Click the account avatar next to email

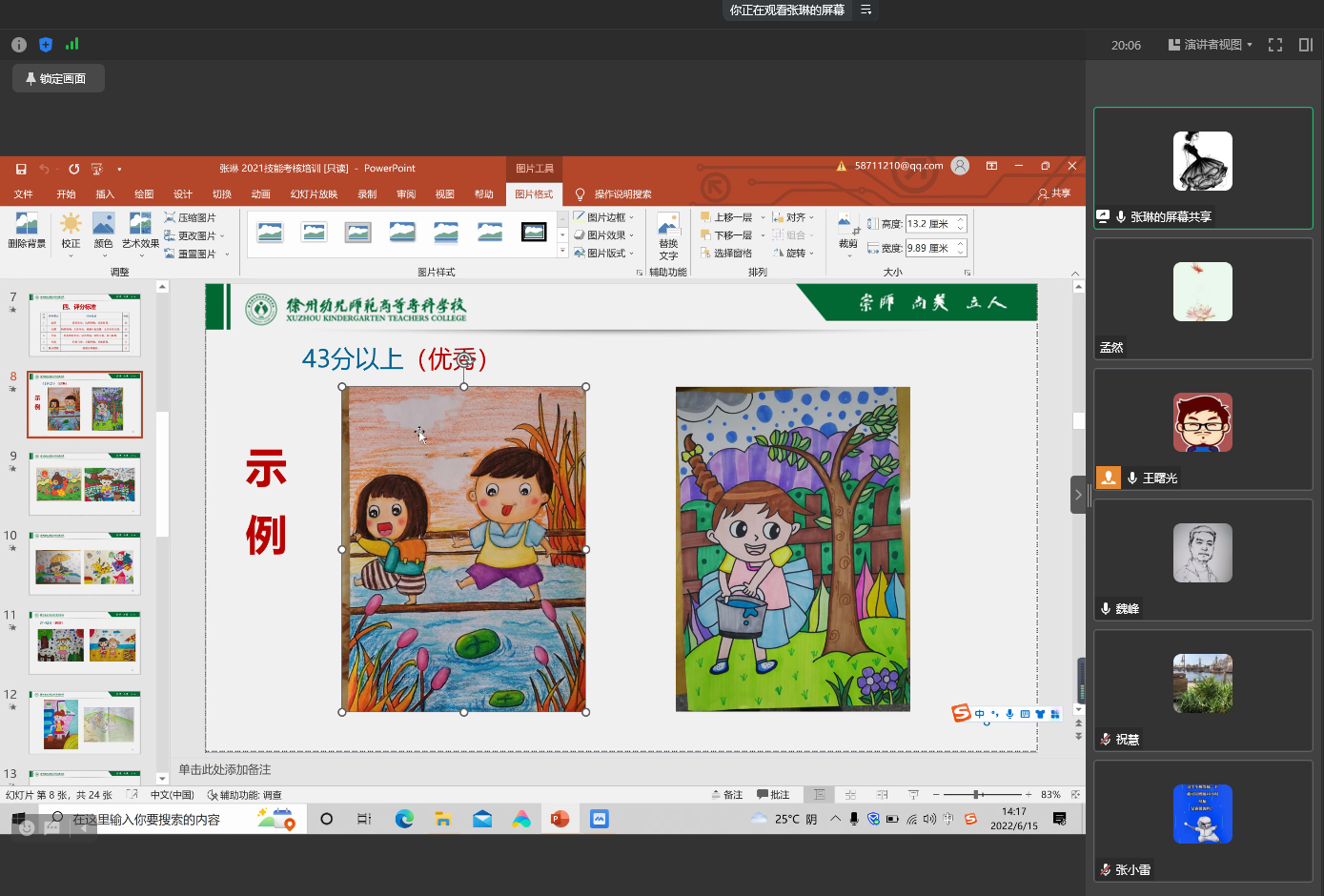pyautogui.click(x=960, y=166)
